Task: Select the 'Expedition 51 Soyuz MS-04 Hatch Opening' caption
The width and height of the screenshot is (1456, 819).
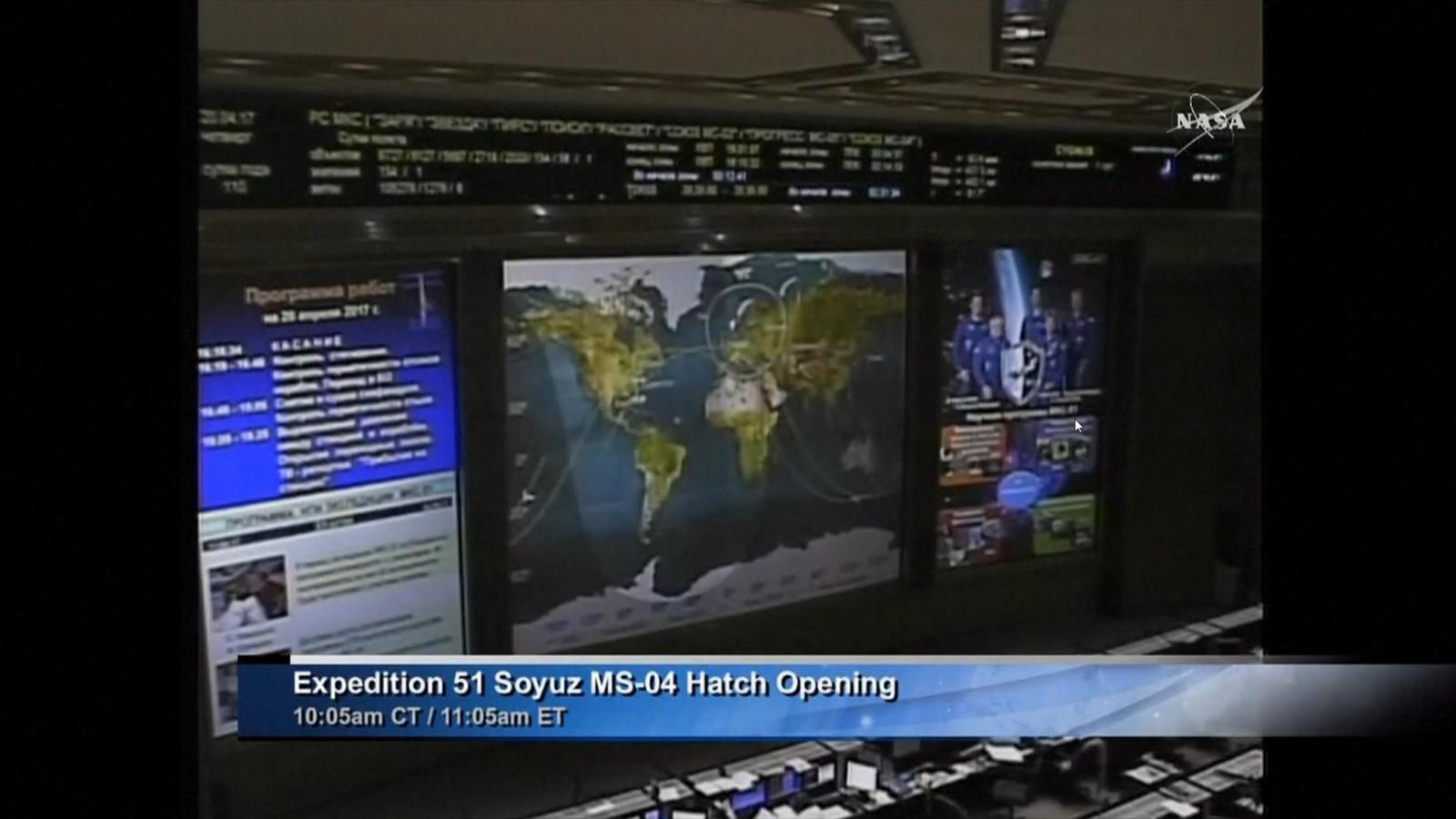Action: (594, 683)
